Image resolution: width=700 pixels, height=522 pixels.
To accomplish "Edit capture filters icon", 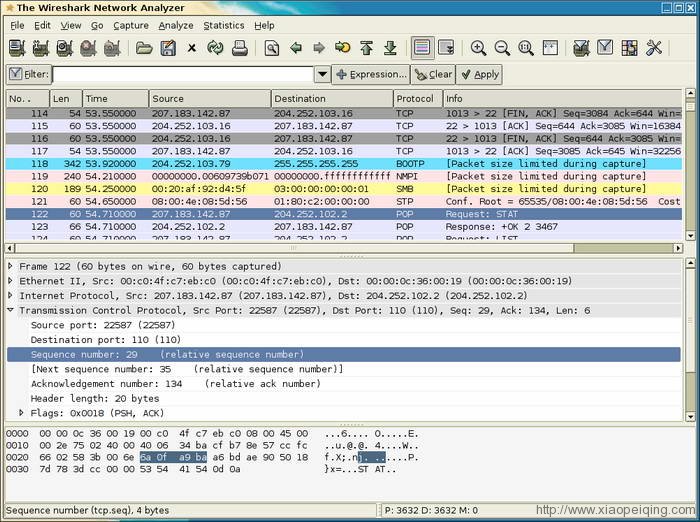I will click(x=581, y=48).
